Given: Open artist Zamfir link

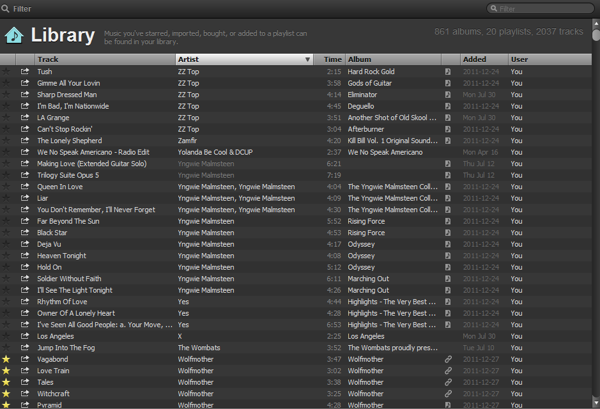Looking at the screenshot, I should (187, 140).
